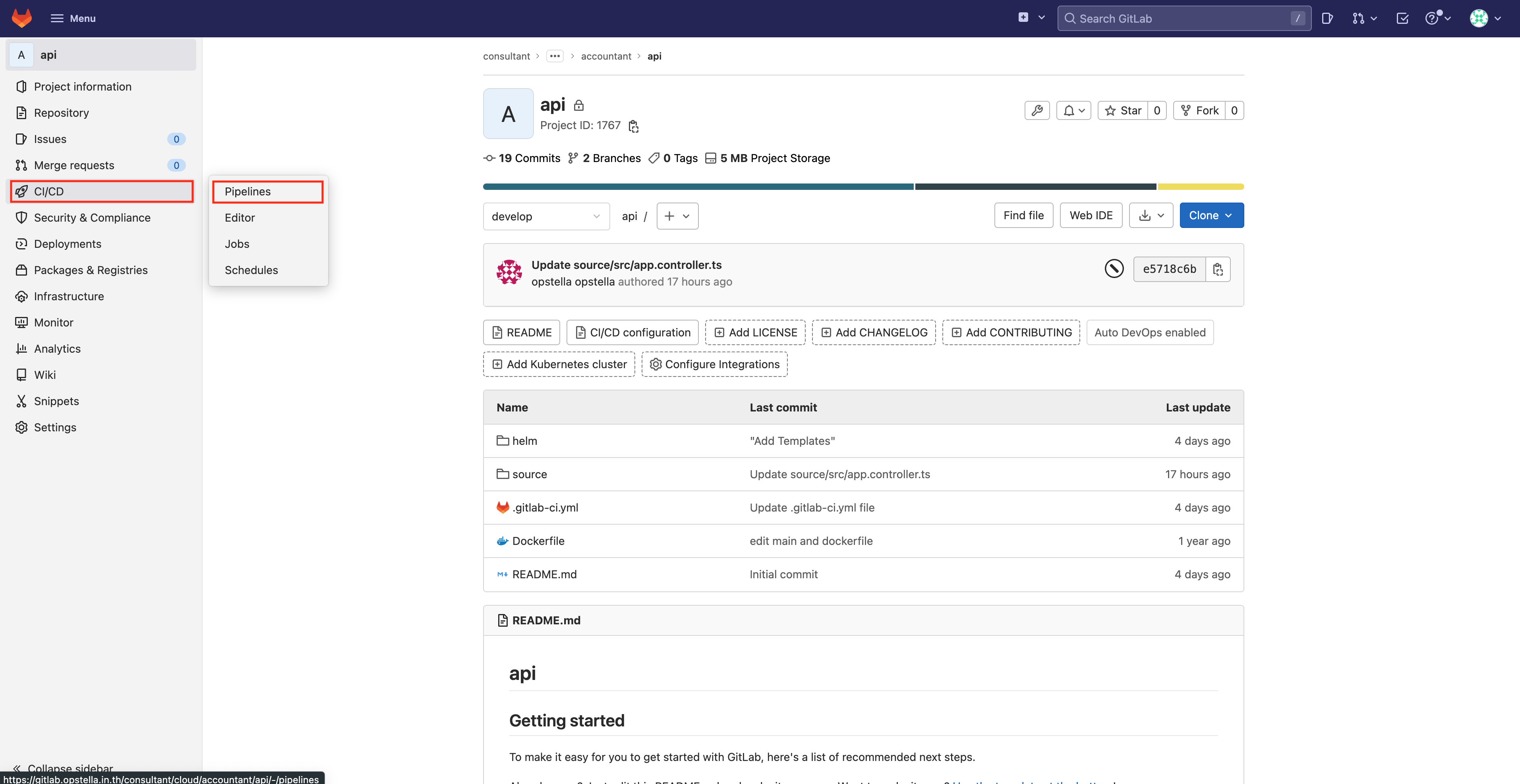Expand the breadcrumb ellipsis button
This screenshot has width=1520, height=784.
(555, 56)
